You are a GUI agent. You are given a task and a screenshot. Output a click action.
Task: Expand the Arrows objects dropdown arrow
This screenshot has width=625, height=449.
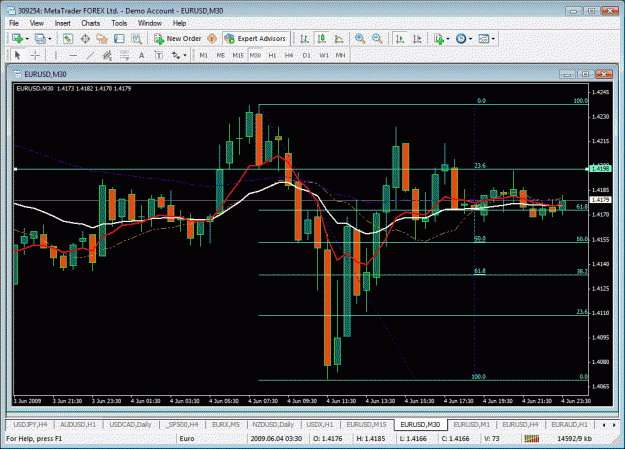click(x=185, y=55)
